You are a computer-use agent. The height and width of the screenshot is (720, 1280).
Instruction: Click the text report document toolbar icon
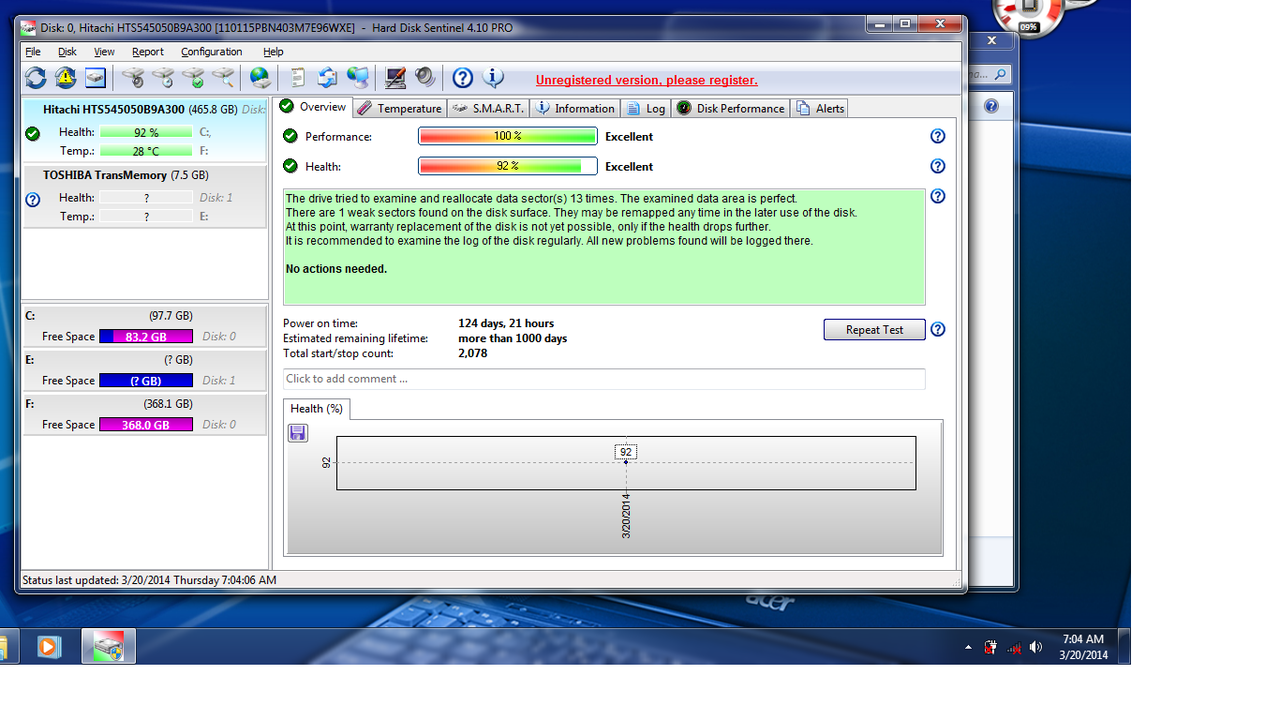tap(298, 77)
